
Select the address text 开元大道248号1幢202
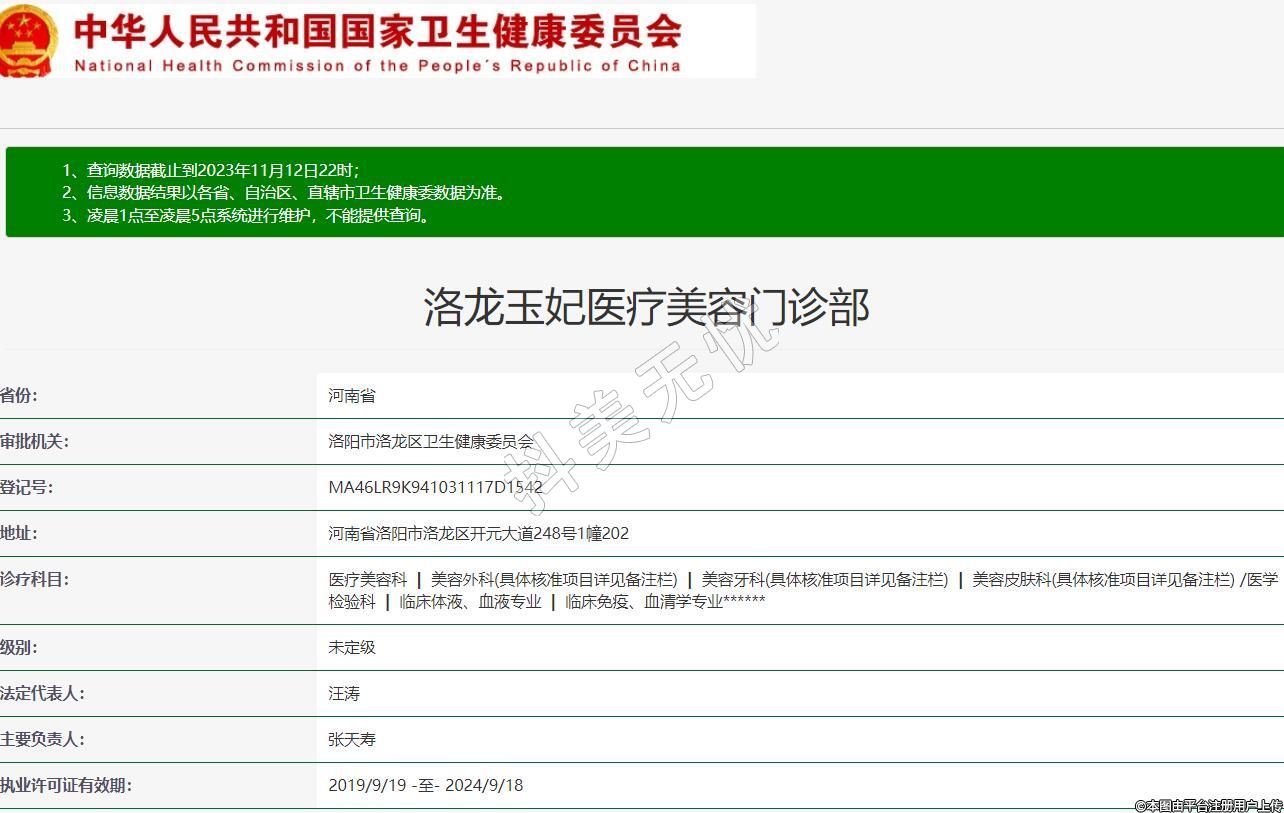550,534
